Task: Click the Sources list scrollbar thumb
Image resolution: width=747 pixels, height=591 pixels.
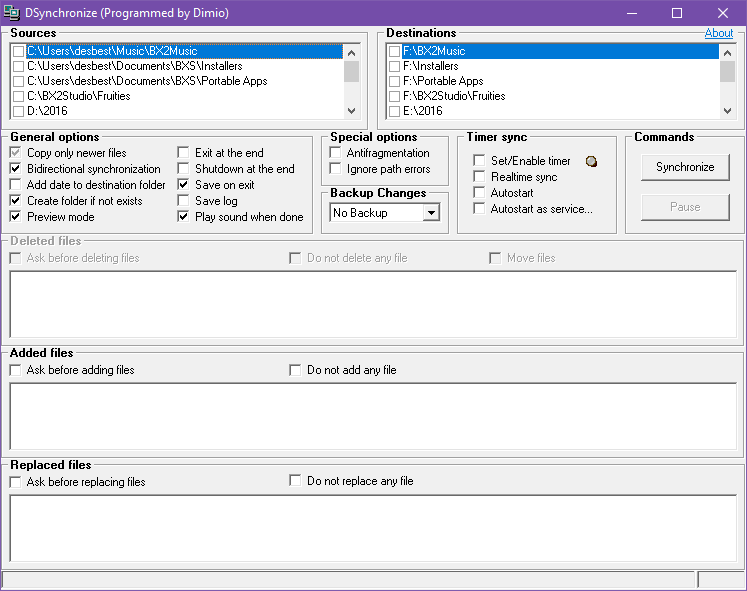Action: [x=352, y=71]
